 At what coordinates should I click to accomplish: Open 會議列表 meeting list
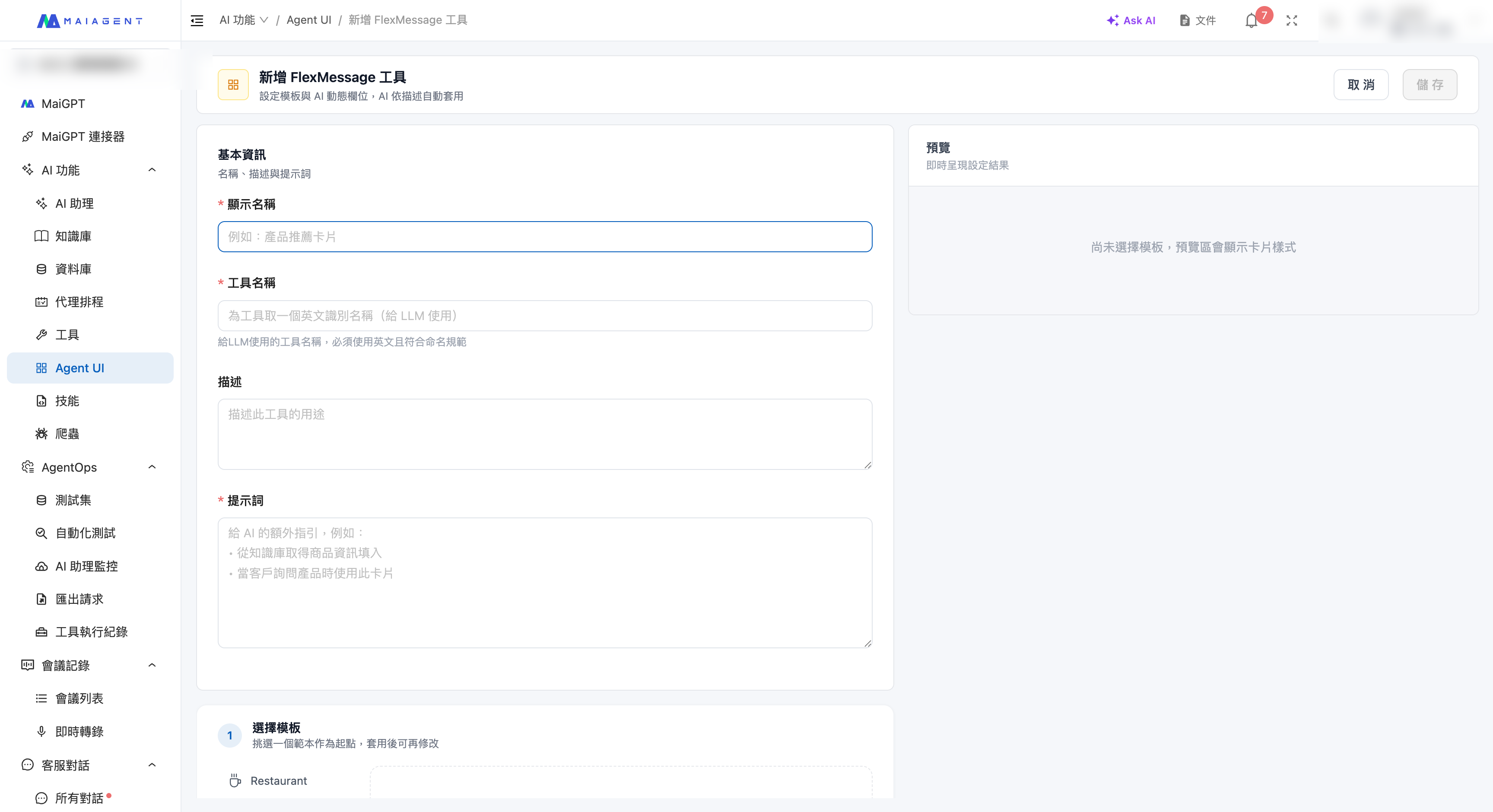coord(90,698)
